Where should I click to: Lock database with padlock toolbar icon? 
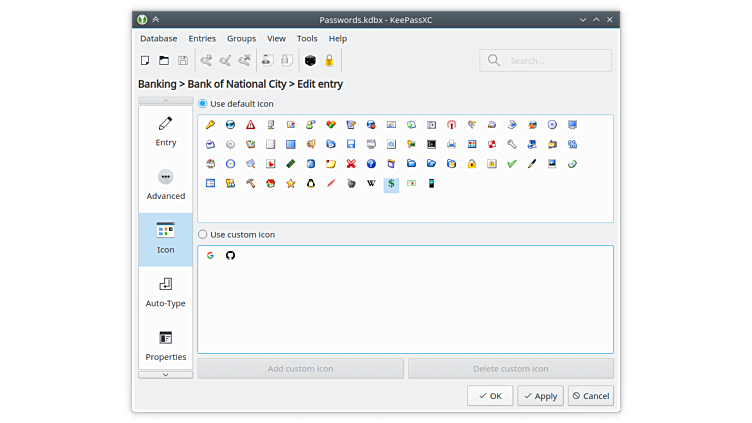point(329,61)
